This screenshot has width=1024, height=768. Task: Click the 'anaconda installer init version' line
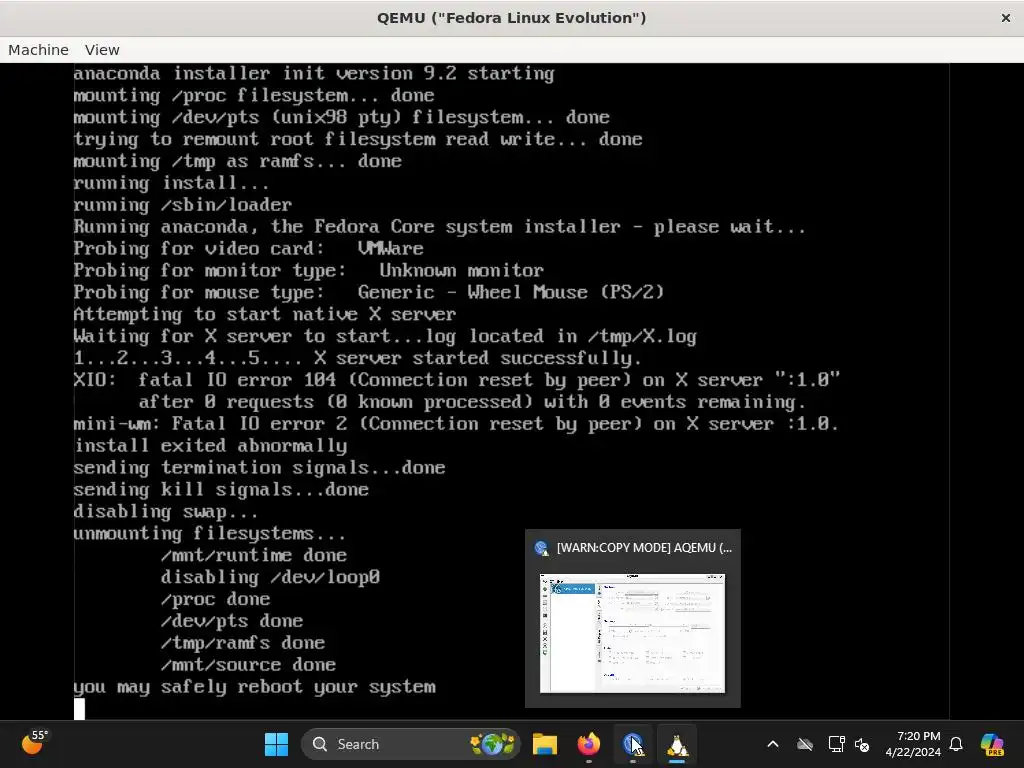point(314,73)
